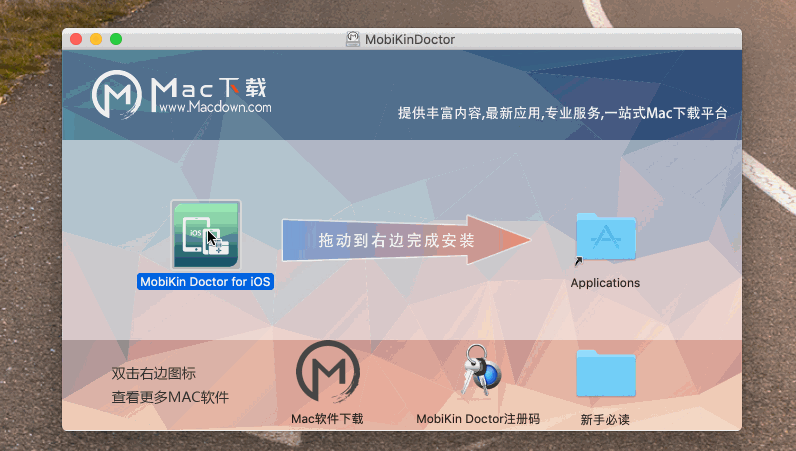Click the "MobiKin Doctor for iOS" label
This screenshot has height=451, width=796.
[205, 282]
